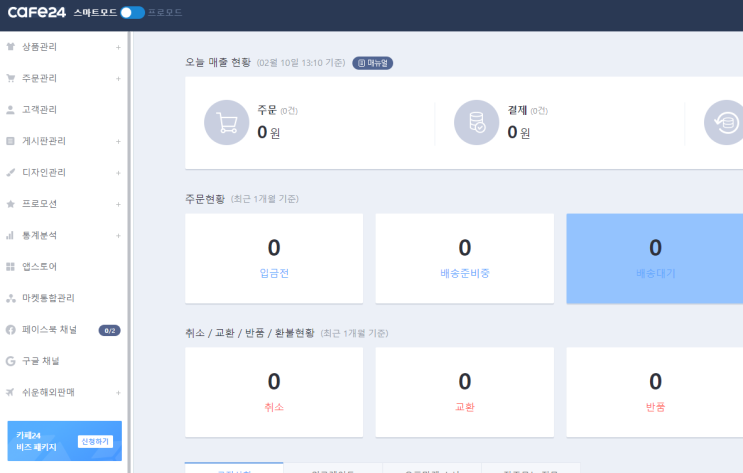Click the board icon for 게시판관리
This screenshot has width=743, height=473.
tap(10, 141)
